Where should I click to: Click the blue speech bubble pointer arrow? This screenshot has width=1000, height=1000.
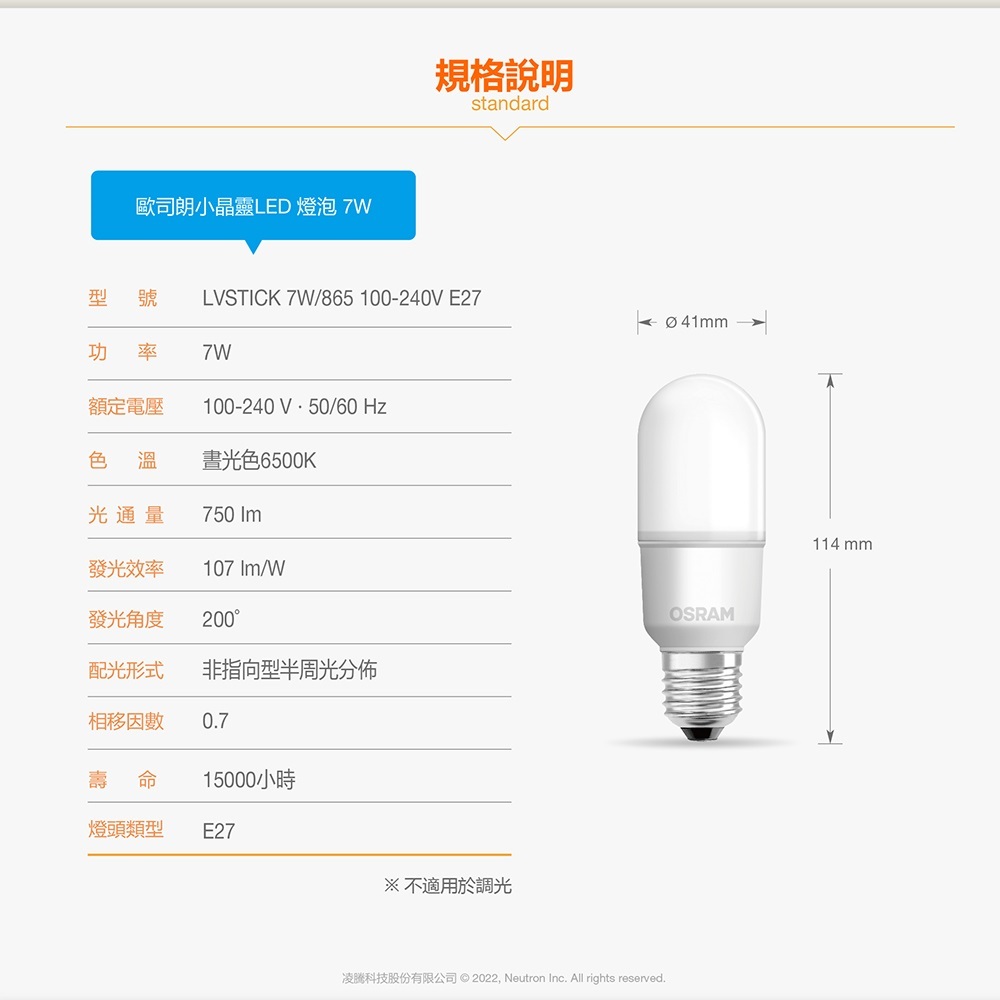point(253,247)
